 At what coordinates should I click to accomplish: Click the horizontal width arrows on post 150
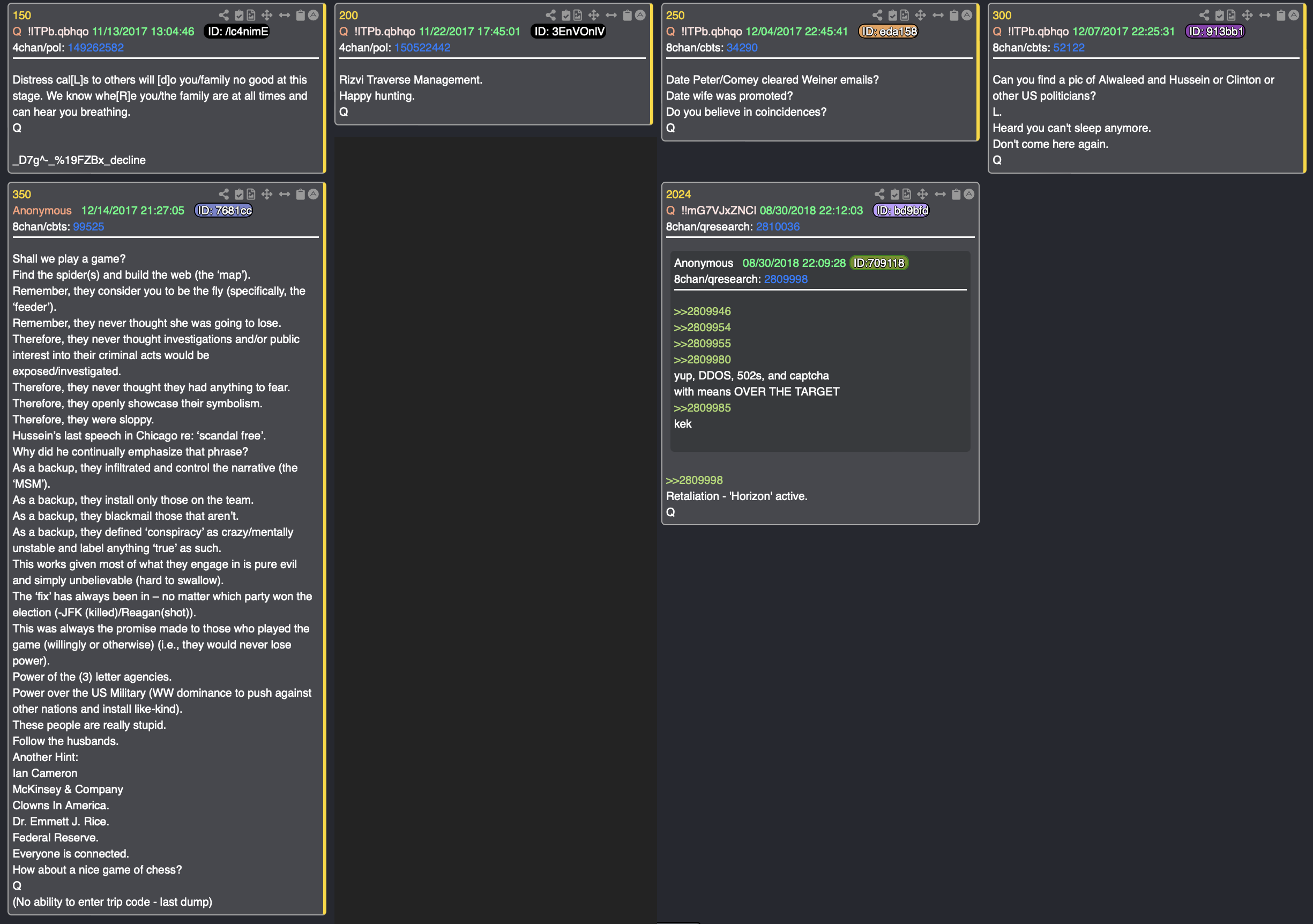[284, 16]
